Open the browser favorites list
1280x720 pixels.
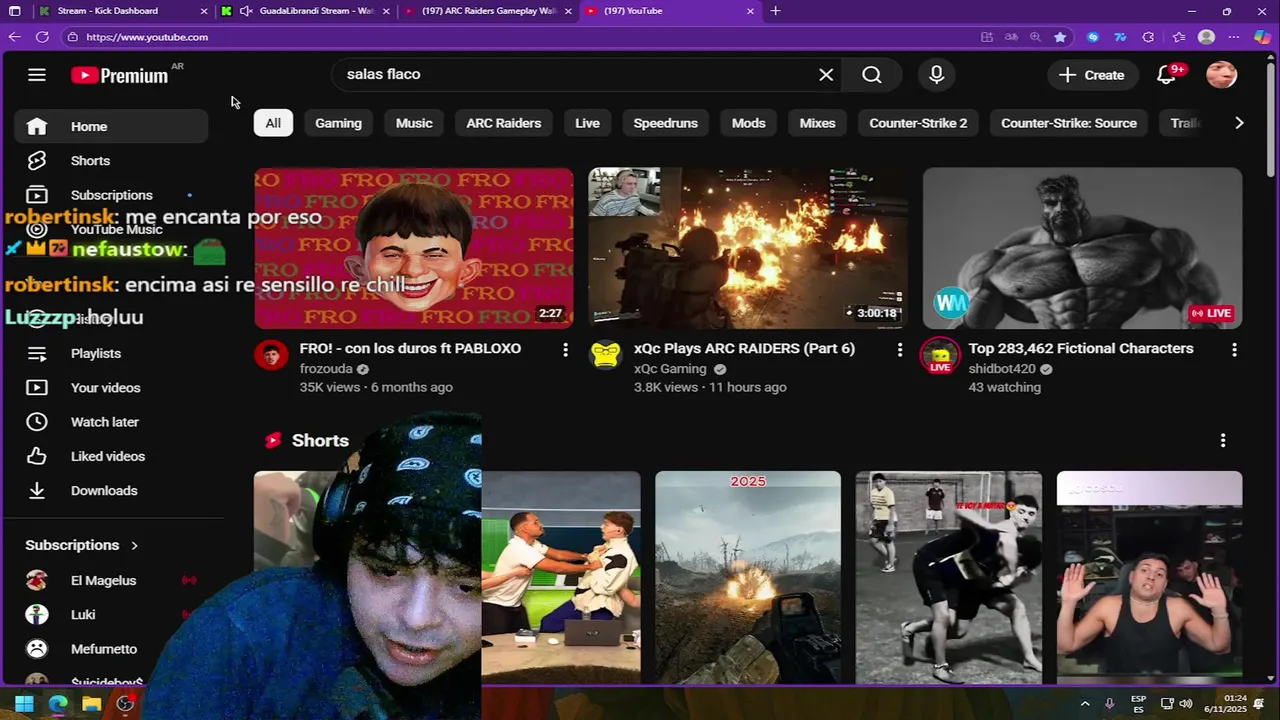(x=1179, y=37)
